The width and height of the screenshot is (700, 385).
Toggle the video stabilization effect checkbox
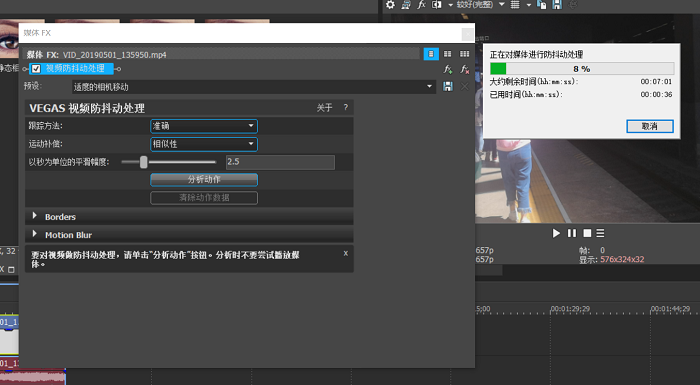point(36,69)
